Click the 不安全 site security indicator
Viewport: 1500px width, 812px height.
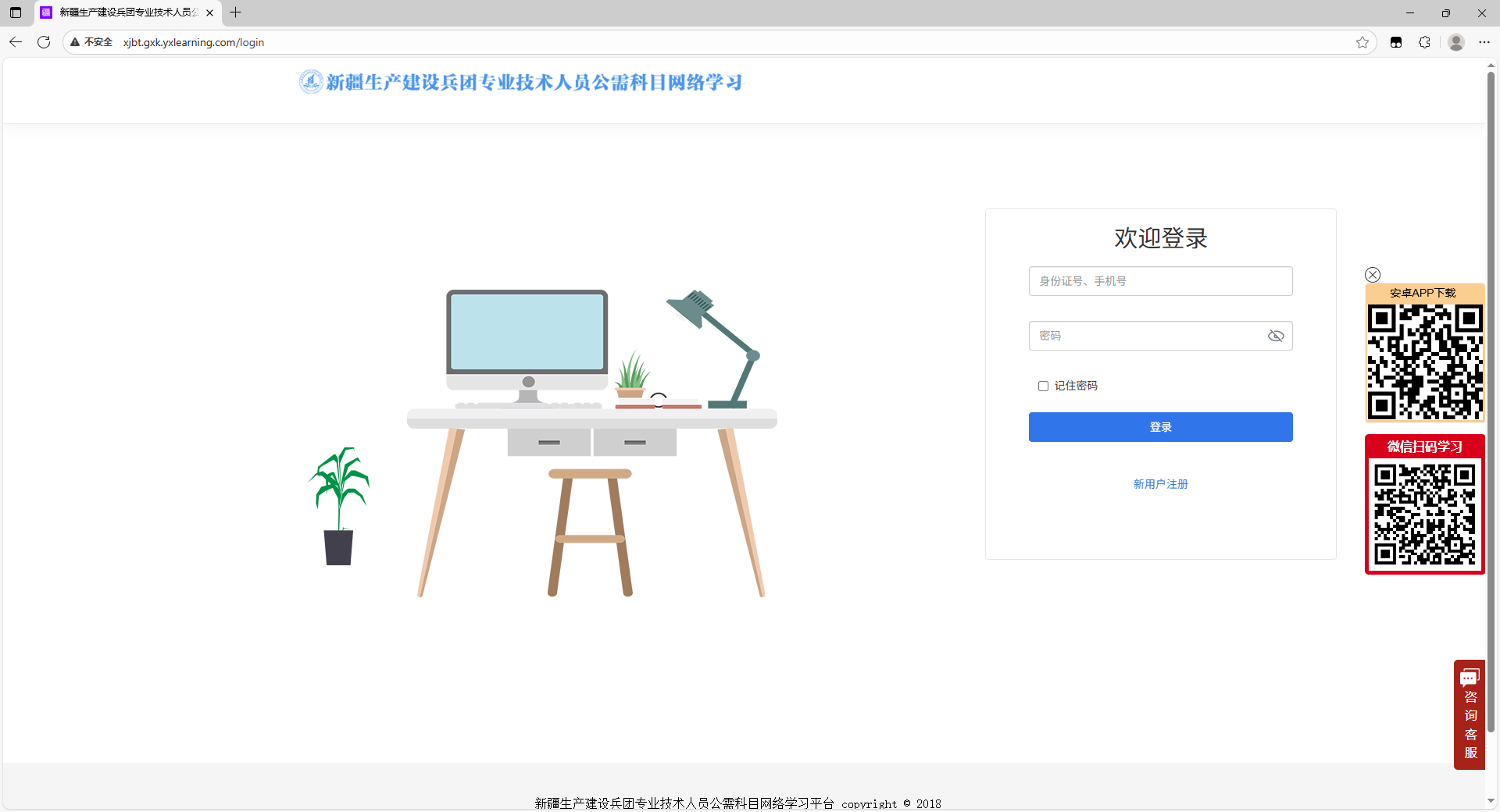91,42
